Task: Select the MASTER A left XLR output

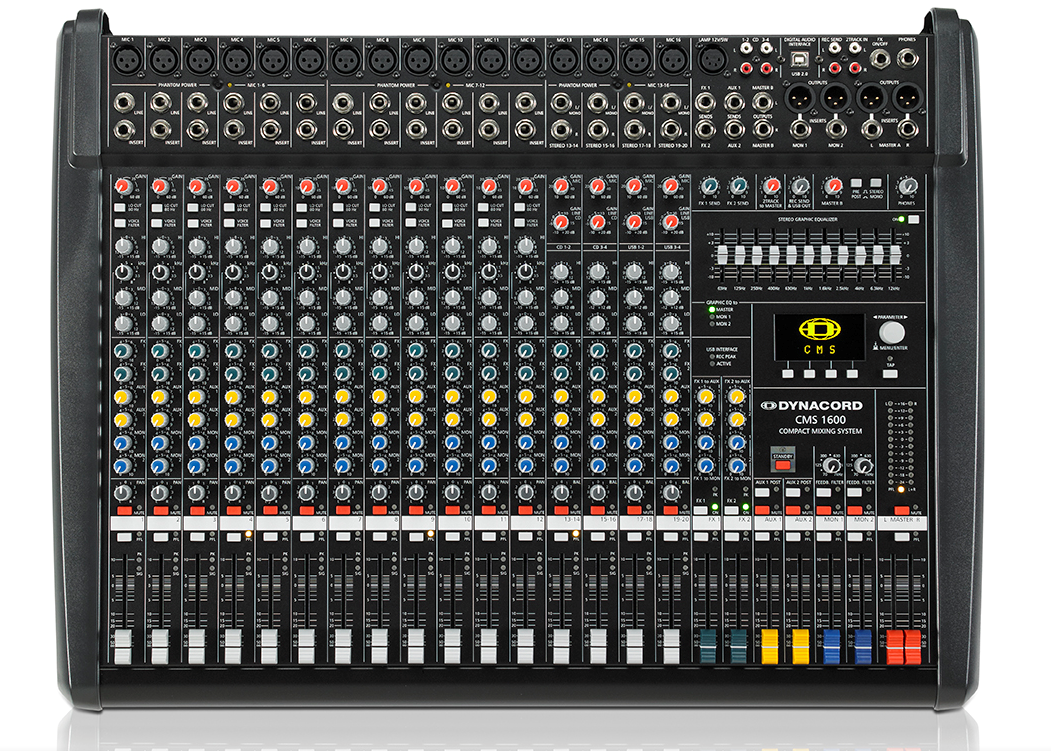Action: click(871, 98)
